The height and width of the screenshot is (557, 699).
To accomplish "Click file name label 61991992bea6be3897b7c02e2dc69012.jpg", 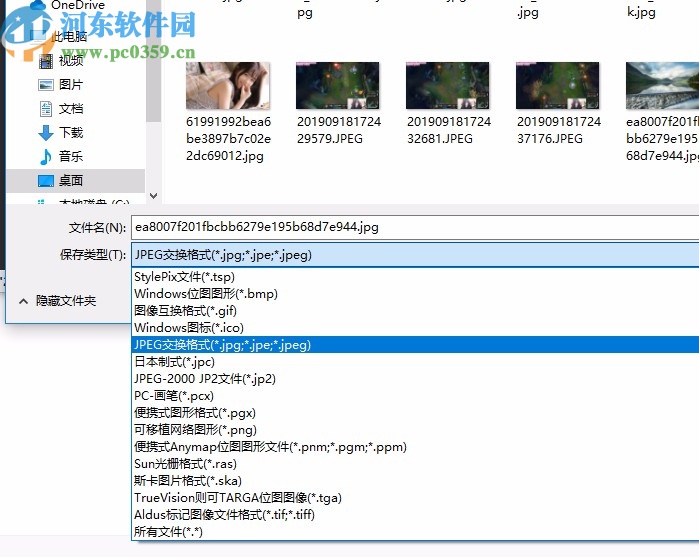I will pos(228,139).
